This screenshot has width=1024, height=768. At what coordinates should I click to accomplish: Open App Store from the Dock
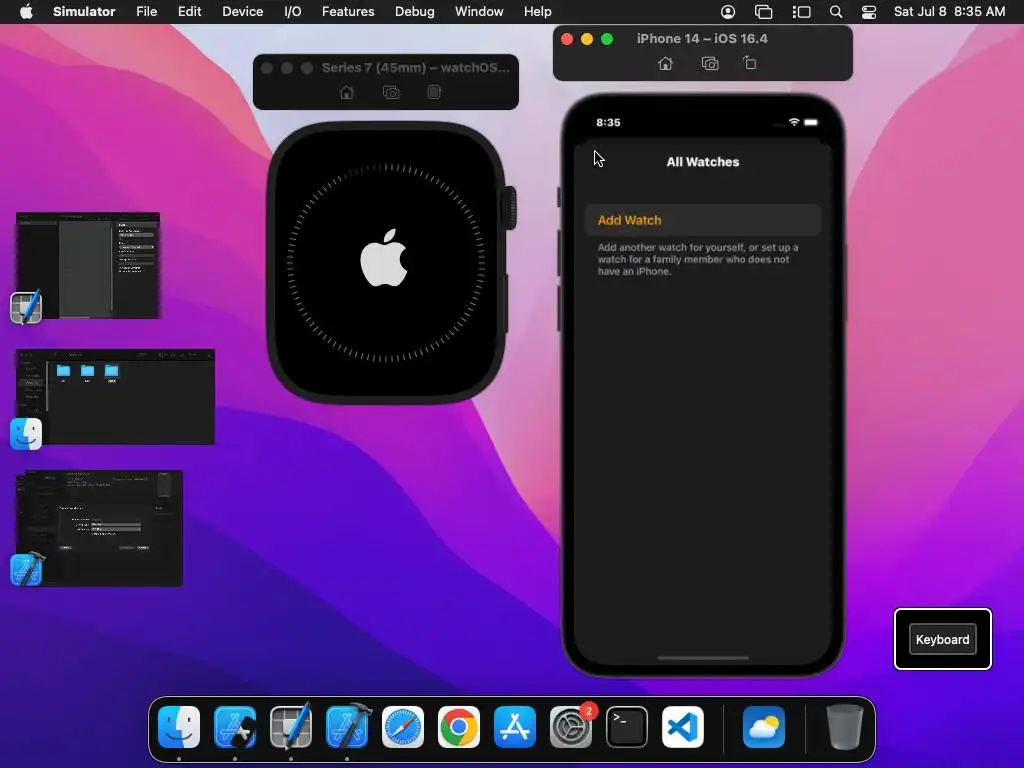click(515, 726)
